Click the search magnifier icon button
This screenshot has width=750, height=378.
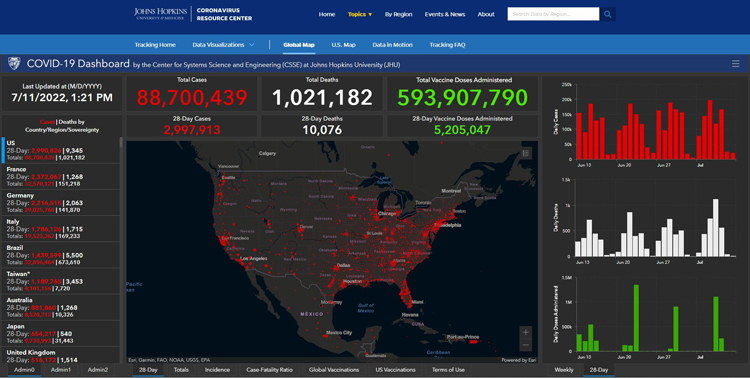coord(607,14)
